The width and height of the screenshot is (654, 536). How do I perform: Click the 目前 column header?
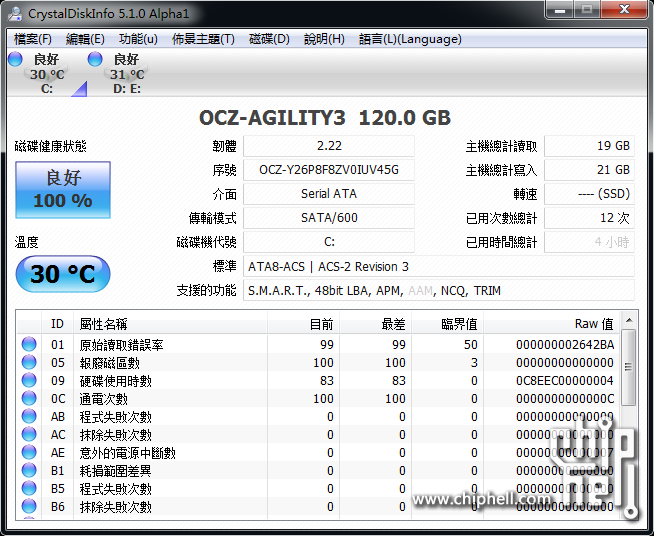coord(303,323)
